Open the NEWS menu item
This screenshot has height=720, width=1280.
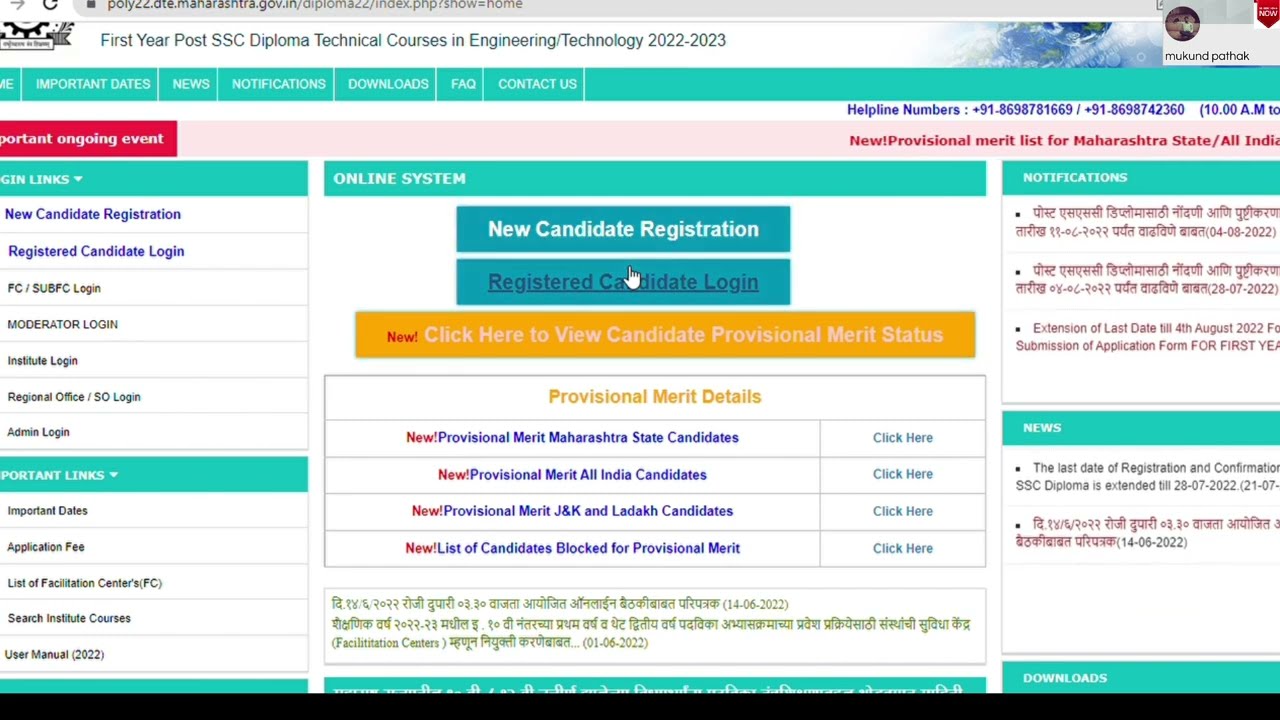[x=191, y=84]
